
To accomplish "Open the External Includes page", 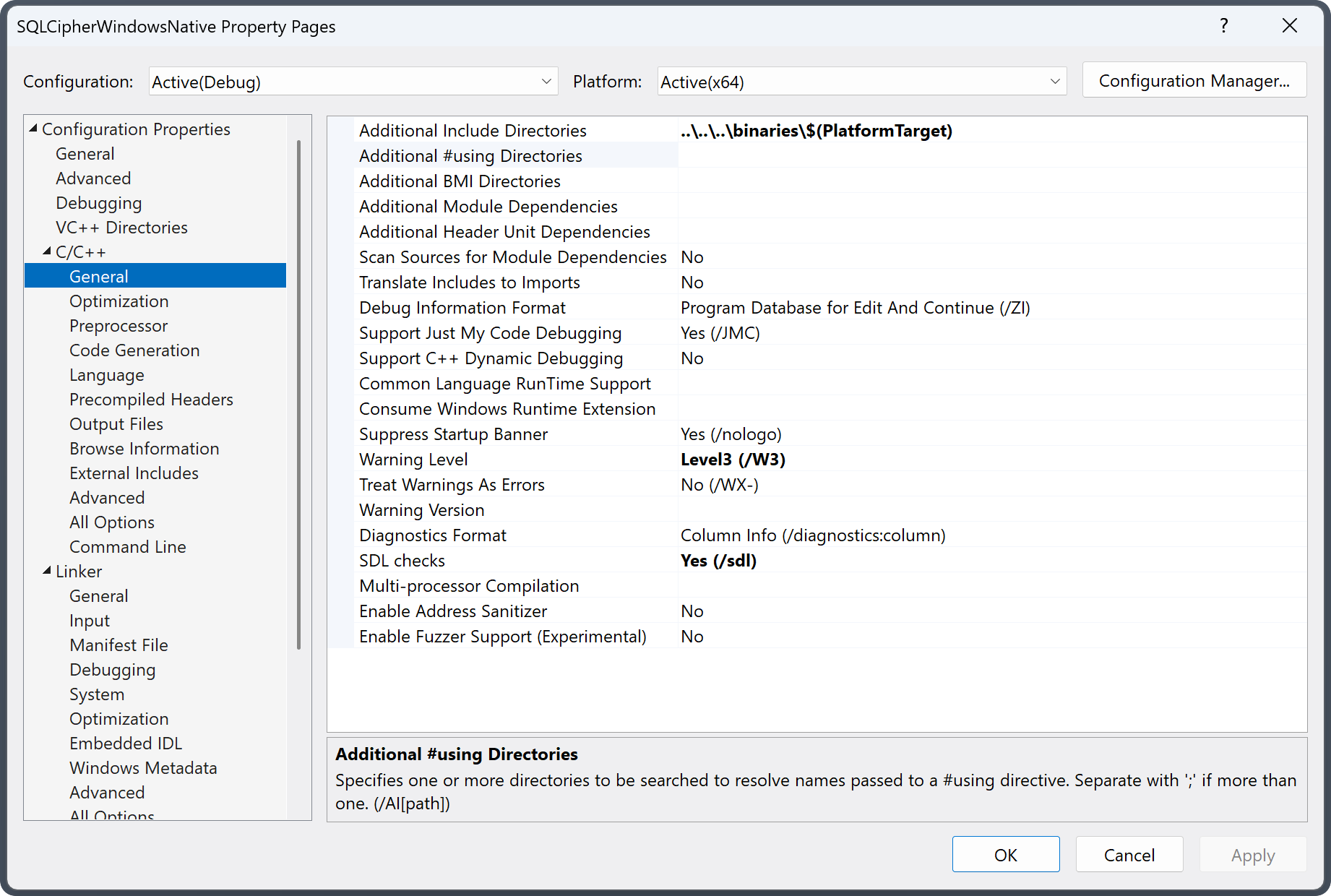I will (x=134, y=473).
